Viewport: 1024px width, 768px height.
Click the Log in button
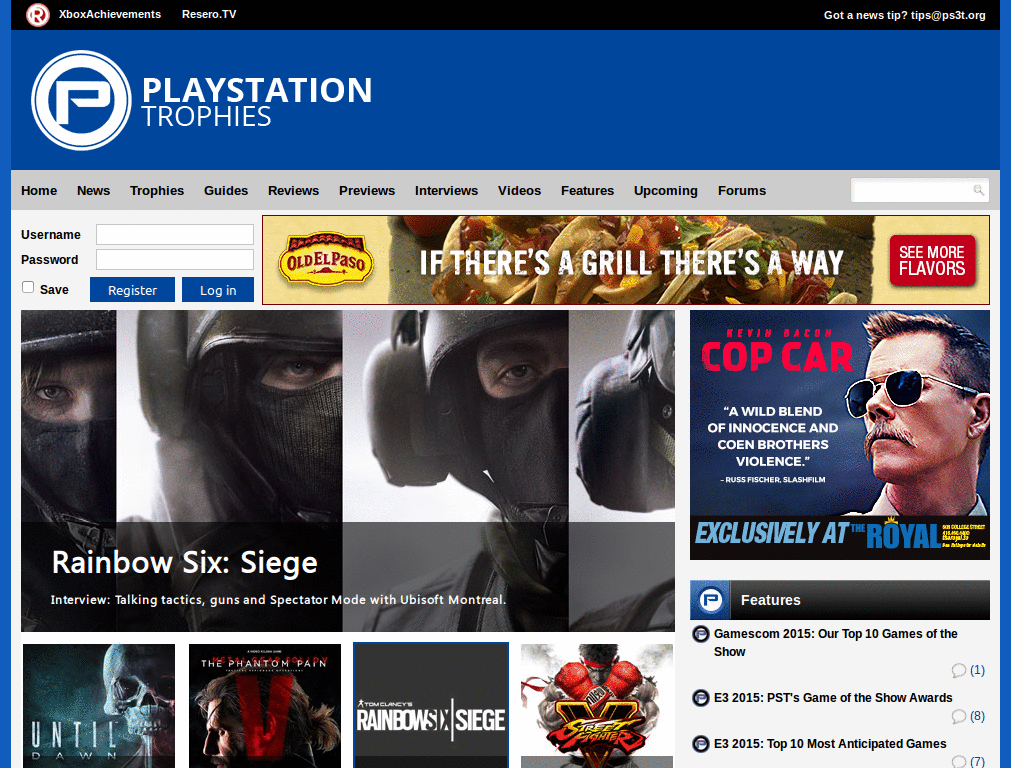[x=218, y=290]
